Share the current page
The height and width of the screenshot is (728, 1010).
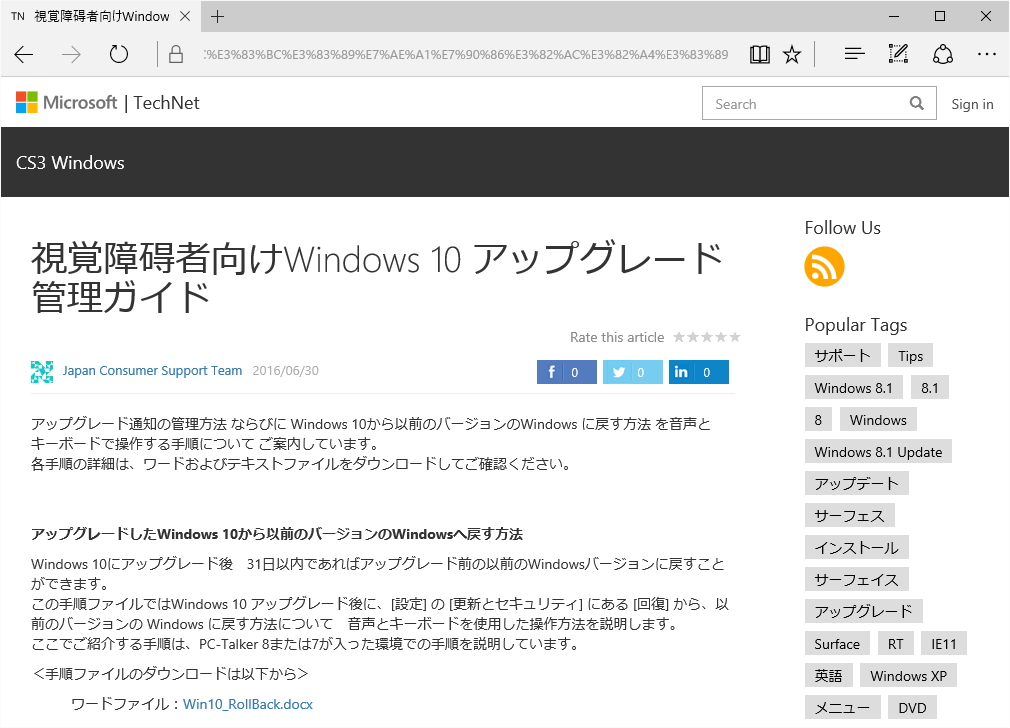(x=942, y=54)
